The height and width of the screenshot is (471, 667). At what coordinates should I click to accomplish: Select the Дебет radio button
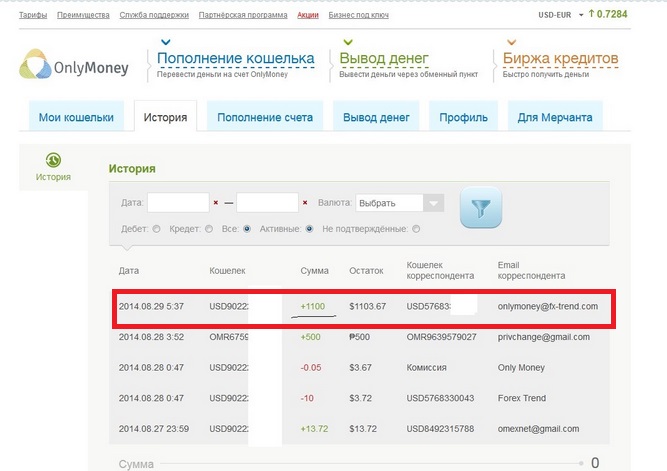[156, 229]
